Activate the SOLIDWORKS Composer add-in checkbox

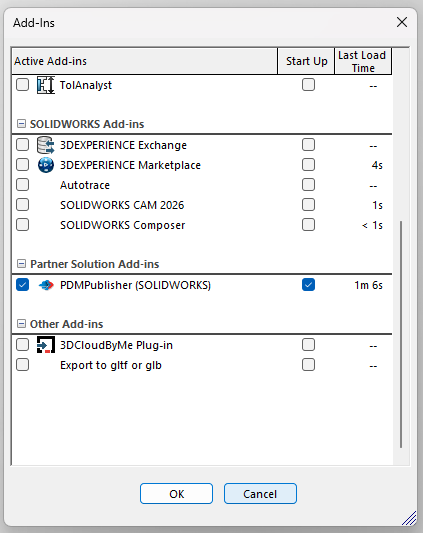click(22, 225)
